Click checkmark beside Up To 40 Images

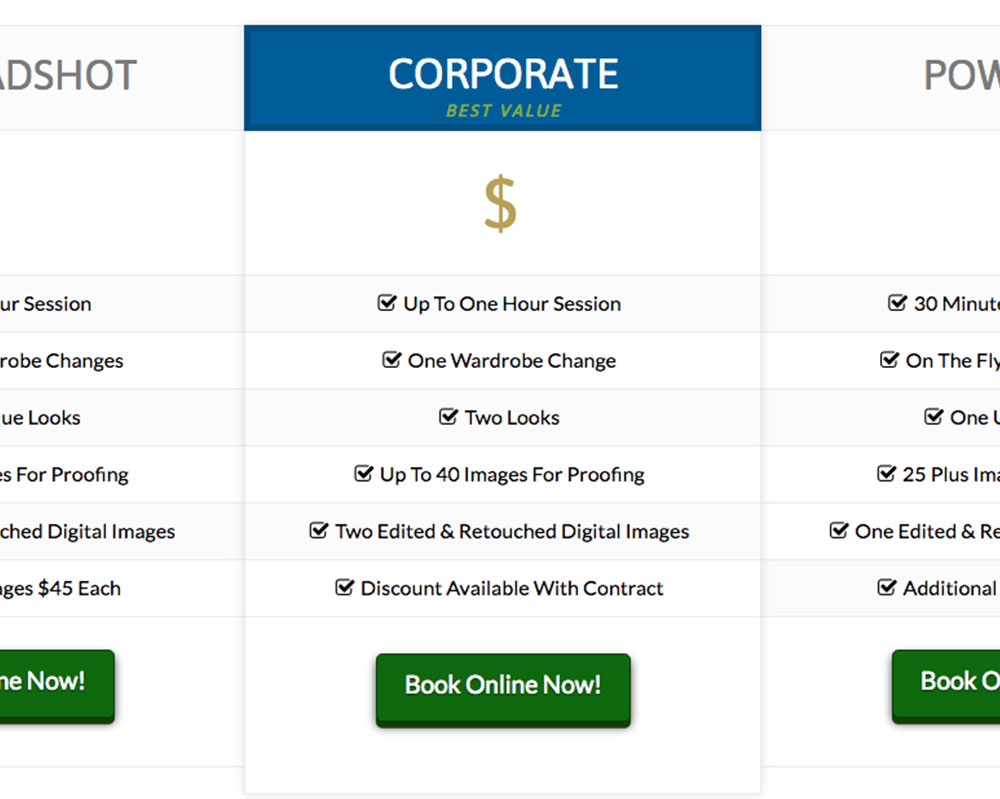[x=364, y=474]
